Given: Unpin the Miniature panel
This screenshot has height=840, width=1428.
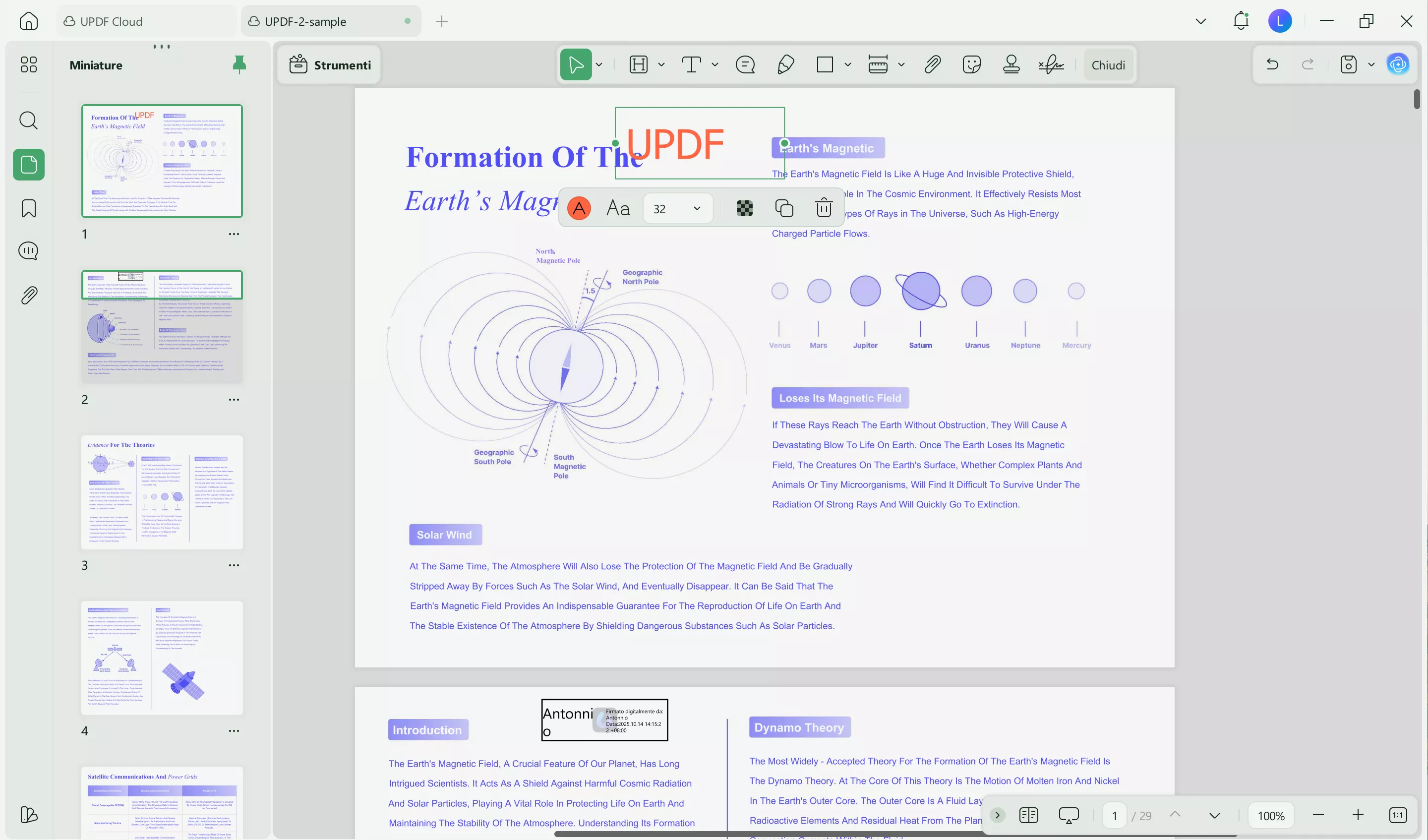Looking at the screenshot, I should click(239, 64).
